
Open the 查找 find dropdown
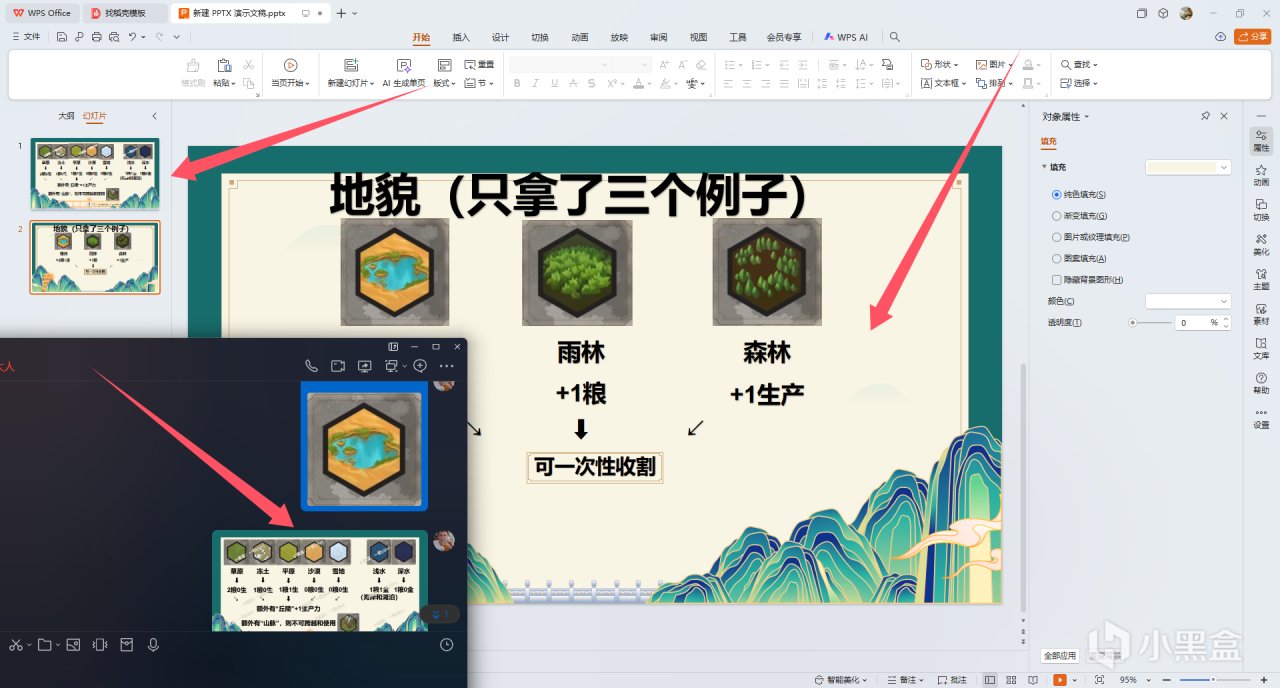pos(1080,64)
